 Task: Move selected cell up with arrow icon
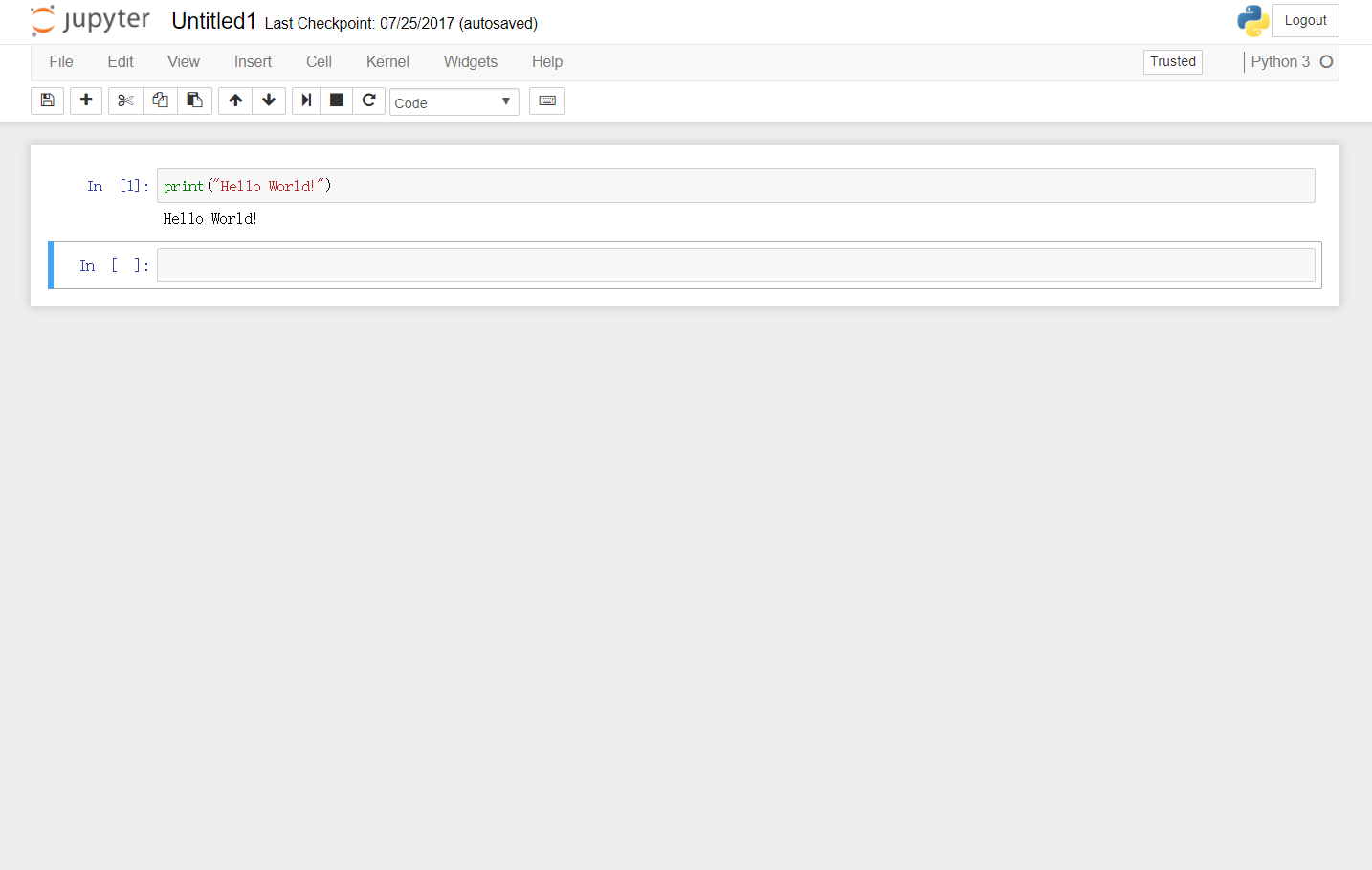[x=235, y=100]
